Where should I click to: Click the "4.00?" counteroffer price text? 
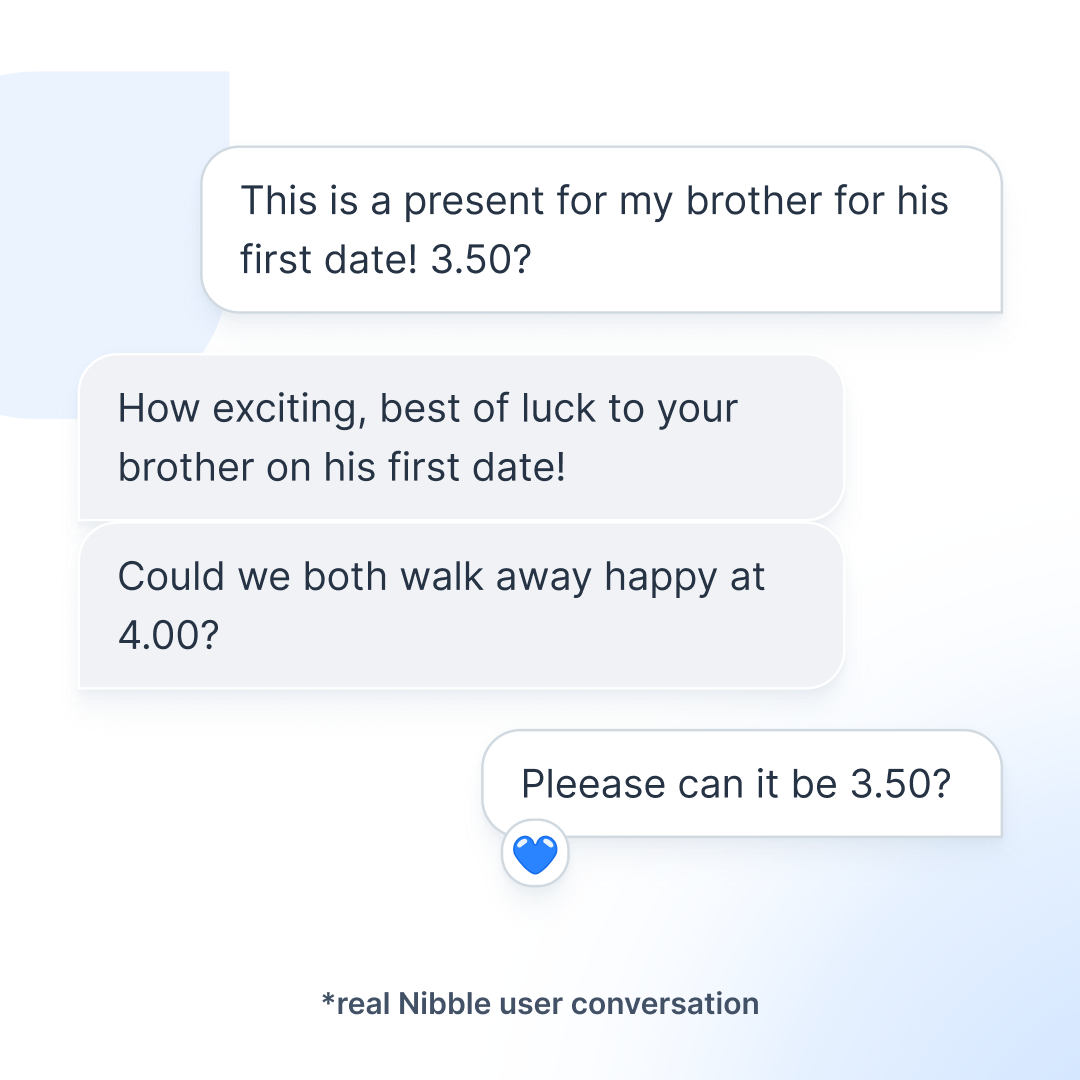[168, 636]
